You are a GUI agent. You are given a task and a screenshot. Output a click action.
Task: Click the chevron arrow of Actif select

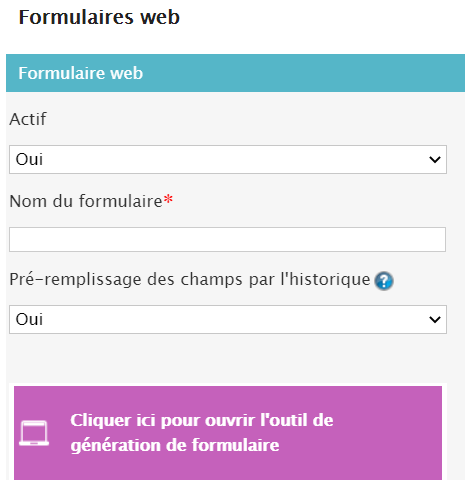coord(435,160)
